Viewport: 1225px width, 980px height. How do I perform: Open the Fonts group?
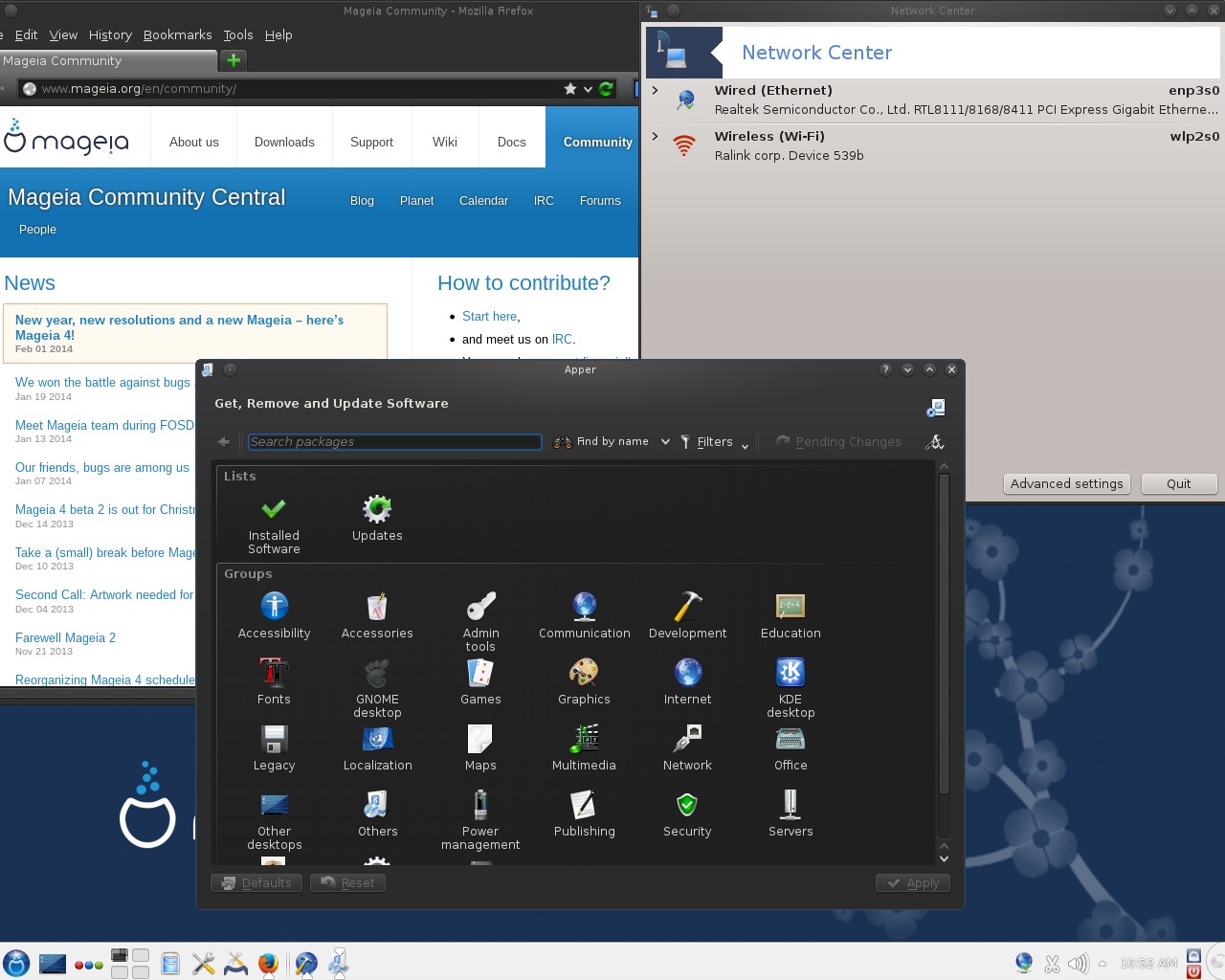click(274, 681)
